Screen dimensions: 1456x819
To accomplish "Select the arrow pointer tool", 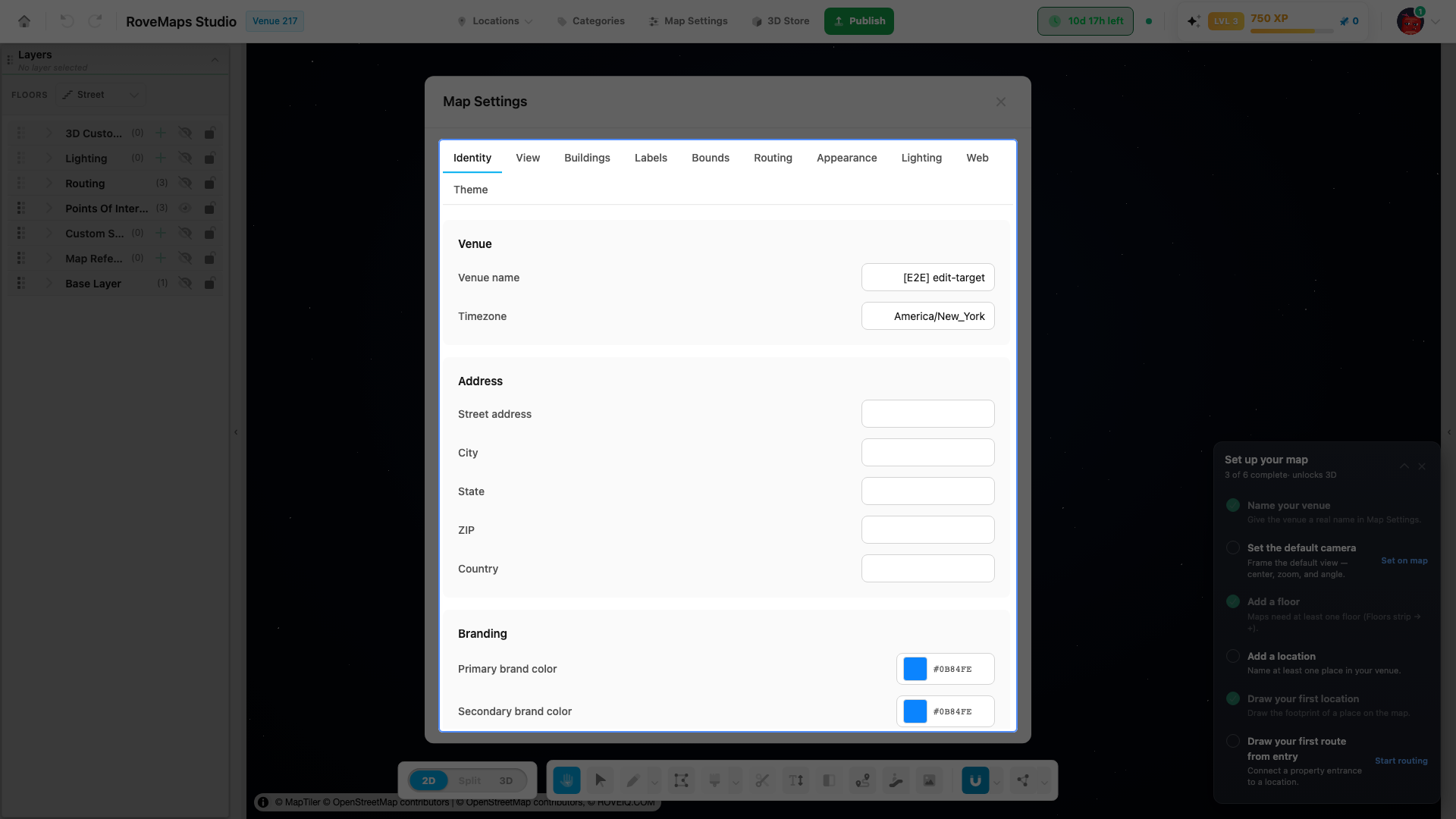I will click(601, 780).
